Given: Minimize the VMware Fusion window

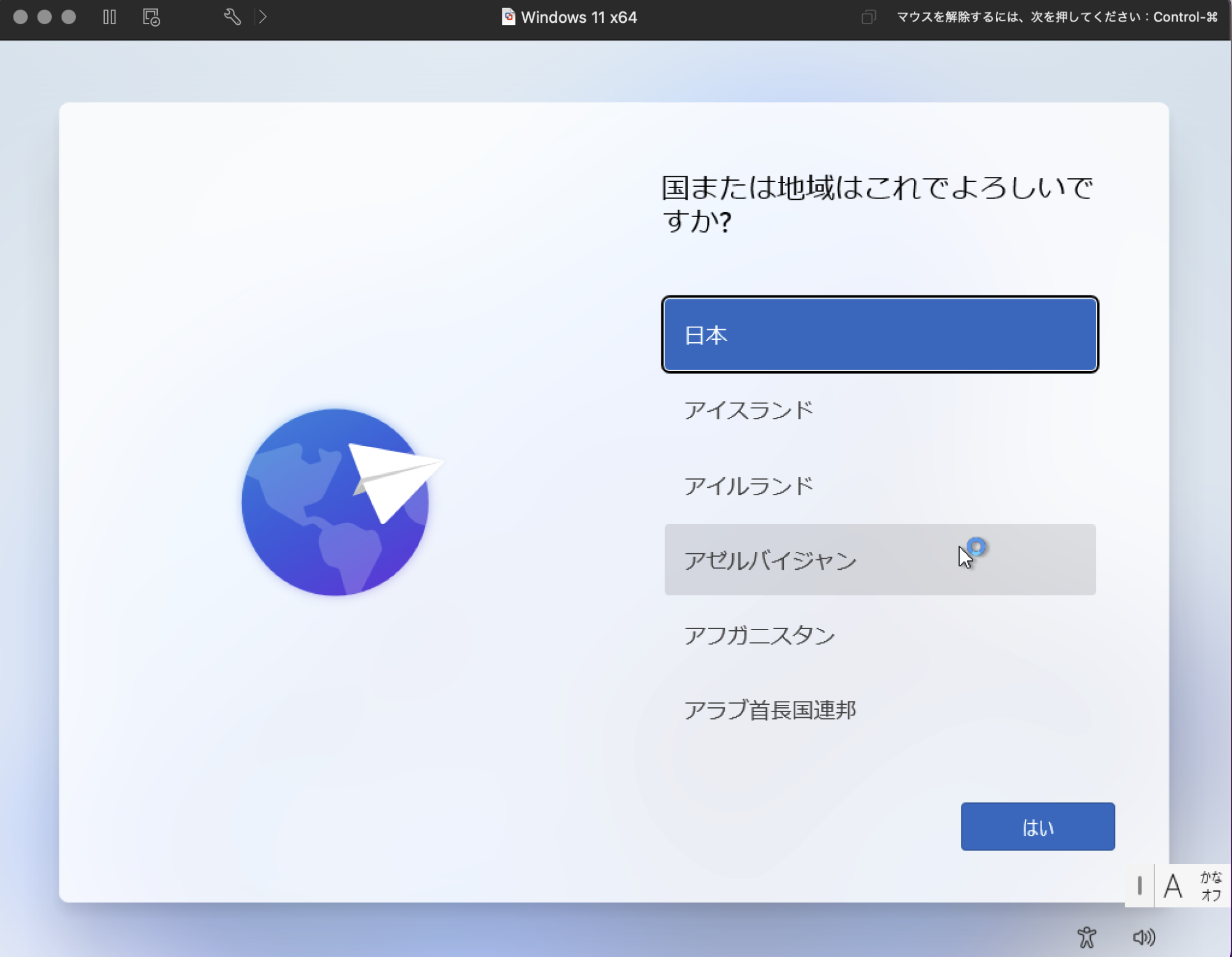Looking at the screenshot, I should (x=45, y=17).
